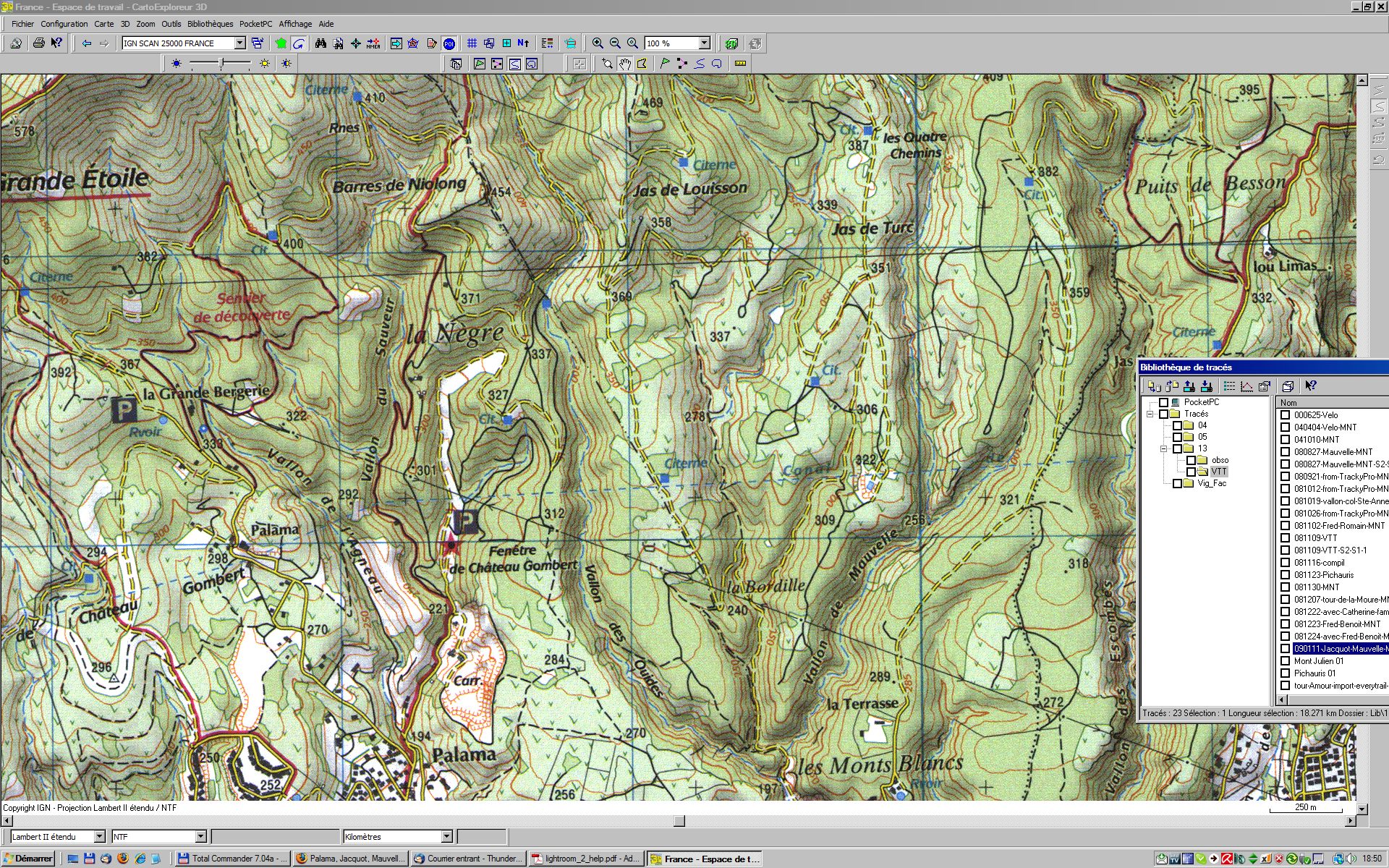Click the Démarrer start button
The height and width of the screenshot is (868, 1389).
coord(29,859)
